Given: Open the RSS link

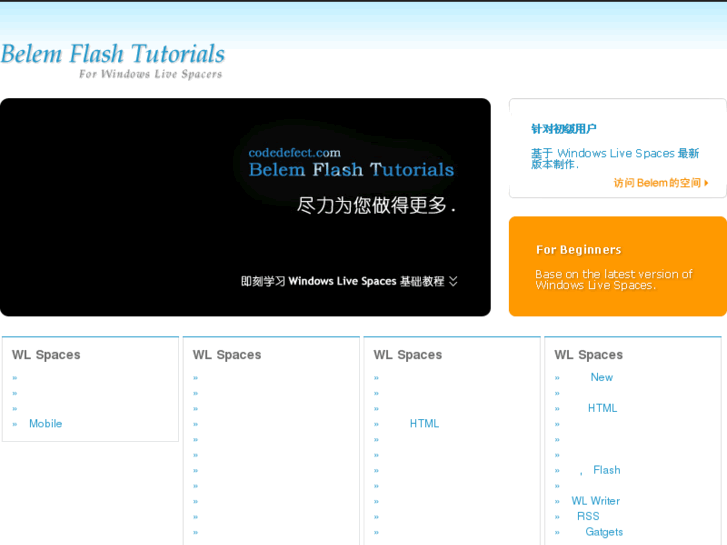Looking at the screenshot, I should [588, 516].
